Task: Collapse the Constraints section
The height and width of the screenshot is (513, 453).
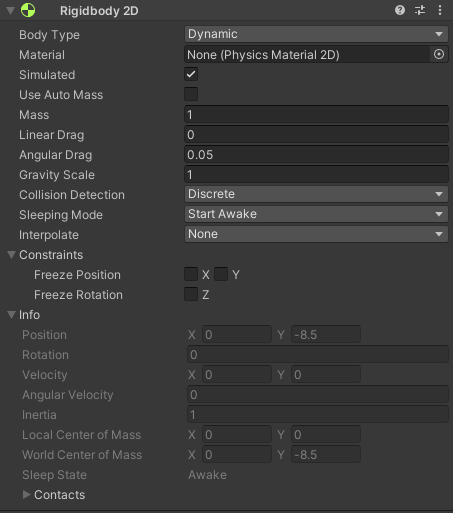Action: pyautogui.click(x=11, y=255)
